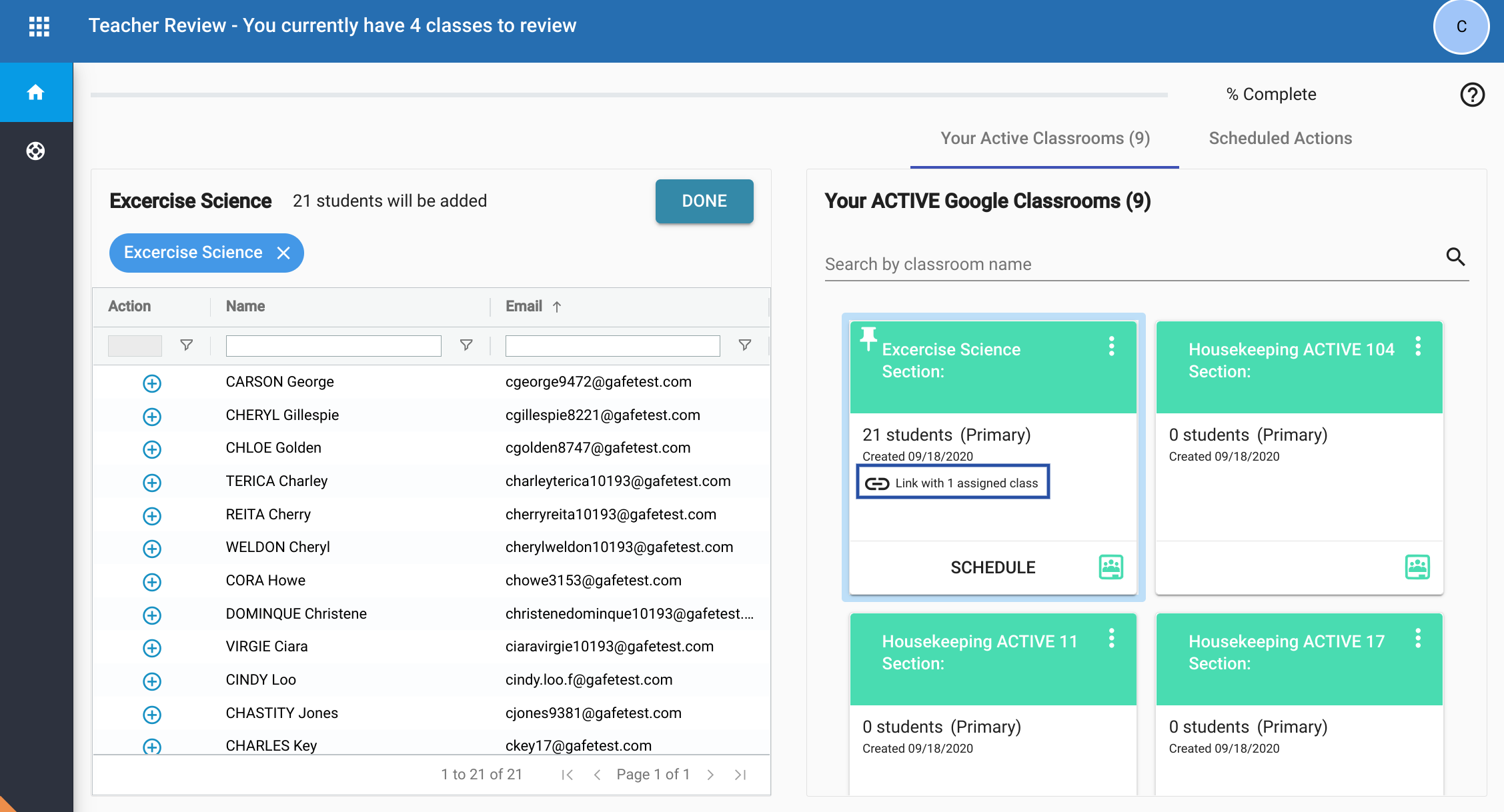Click DONE to confirm Exercise Science students

pyautogui.click(x=705, y=200)
